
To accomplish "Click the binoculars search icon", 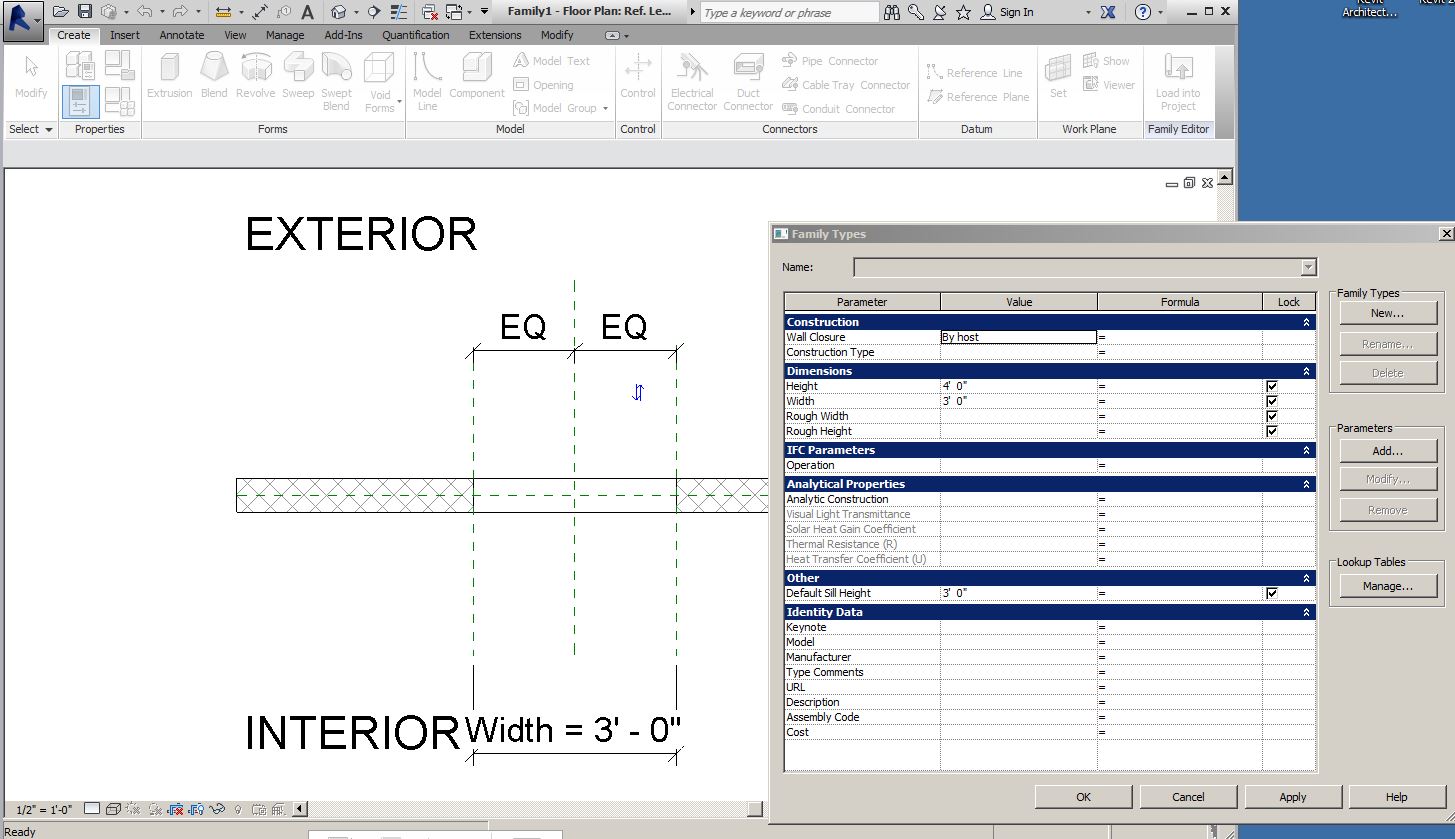I will tap(894, 12).
